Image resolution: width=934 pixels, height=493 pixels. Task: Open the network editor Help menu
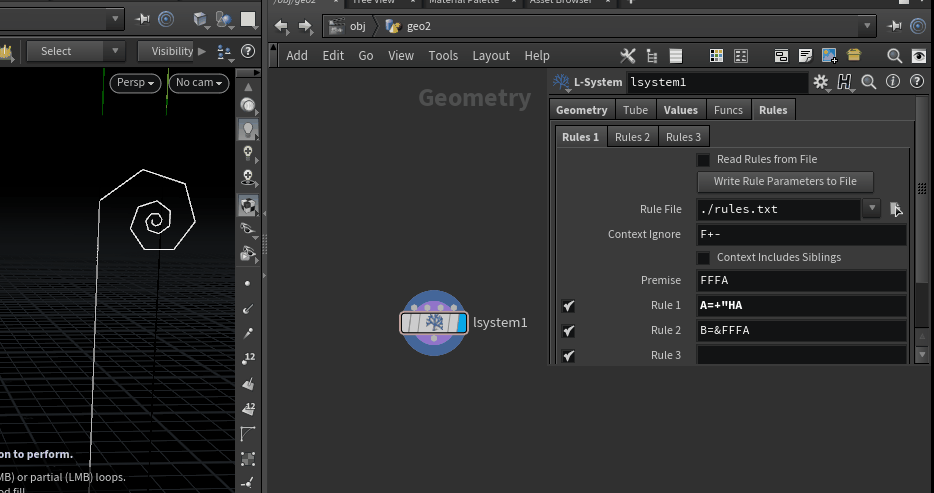tap(537, 56)
